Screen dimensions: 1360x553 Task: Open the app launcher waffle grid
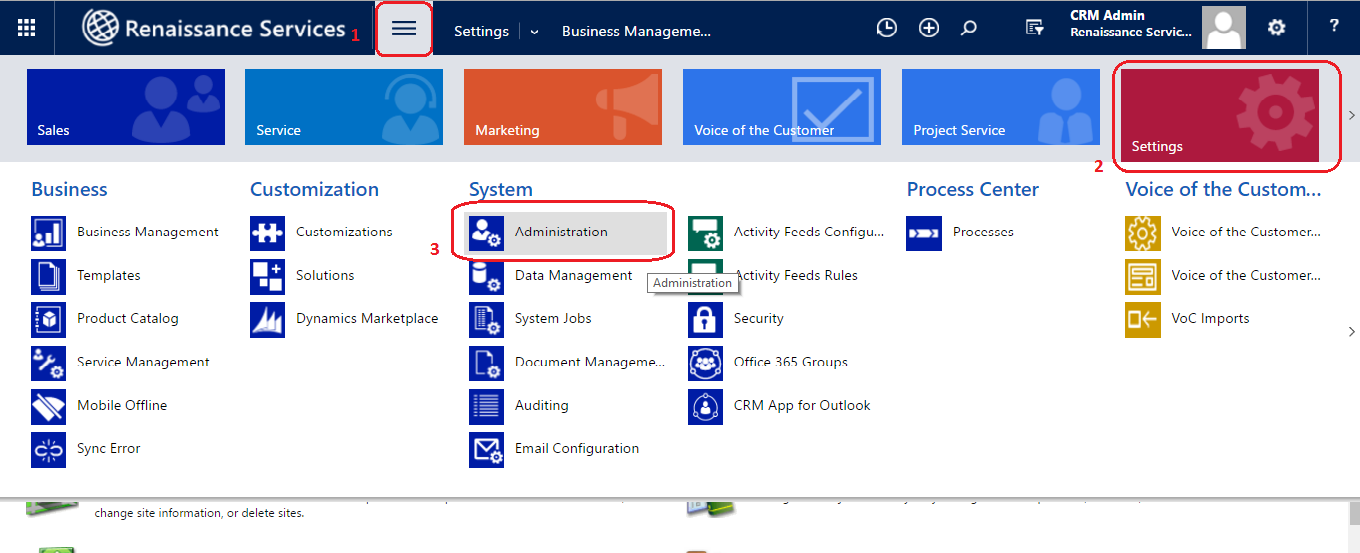click(27, 28)
